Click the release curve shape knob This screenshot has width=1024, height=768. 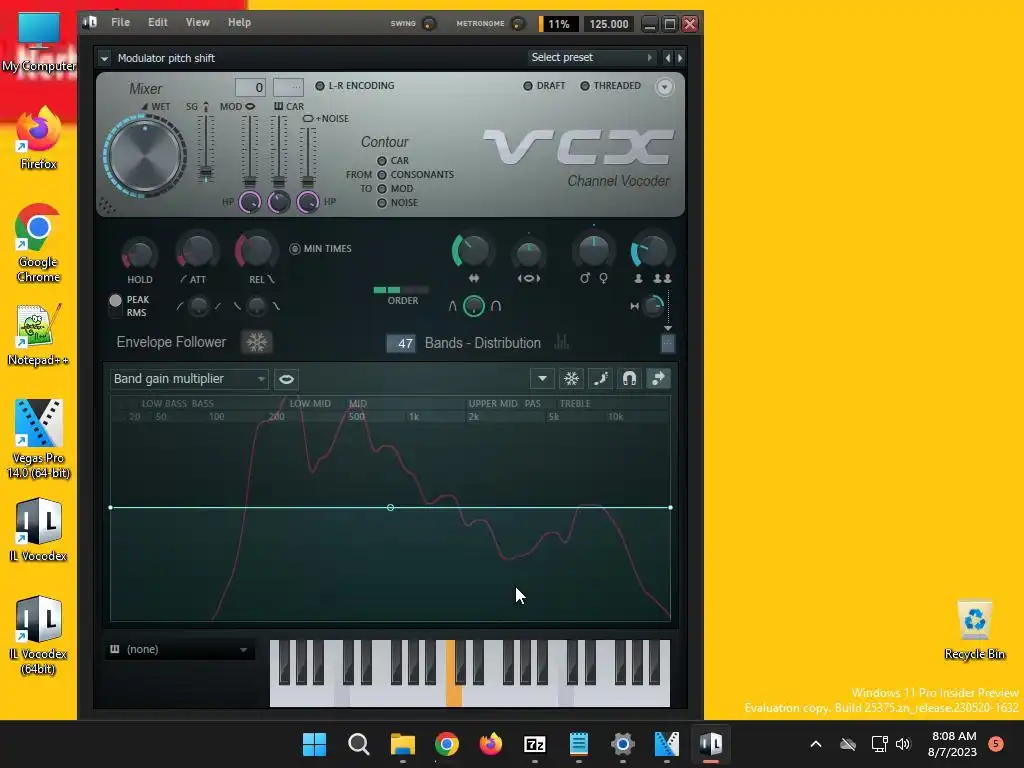click(257, 306)
